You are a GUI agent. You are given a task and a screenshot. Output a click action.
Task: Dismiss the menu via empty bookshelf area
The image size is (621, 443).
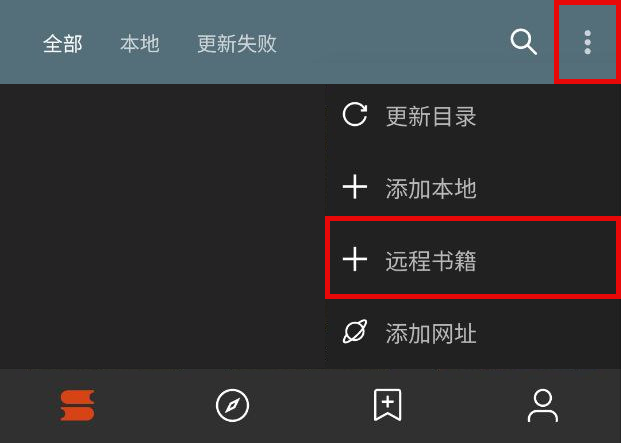click(x=162, y=226)
